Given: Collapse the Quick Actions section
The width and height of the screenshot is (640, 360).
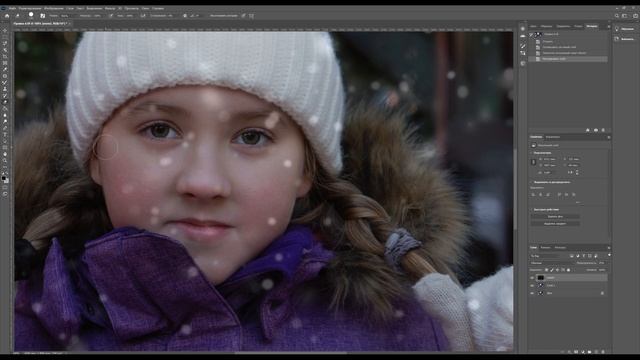Looking at the screenshot, I should point(532,209).
